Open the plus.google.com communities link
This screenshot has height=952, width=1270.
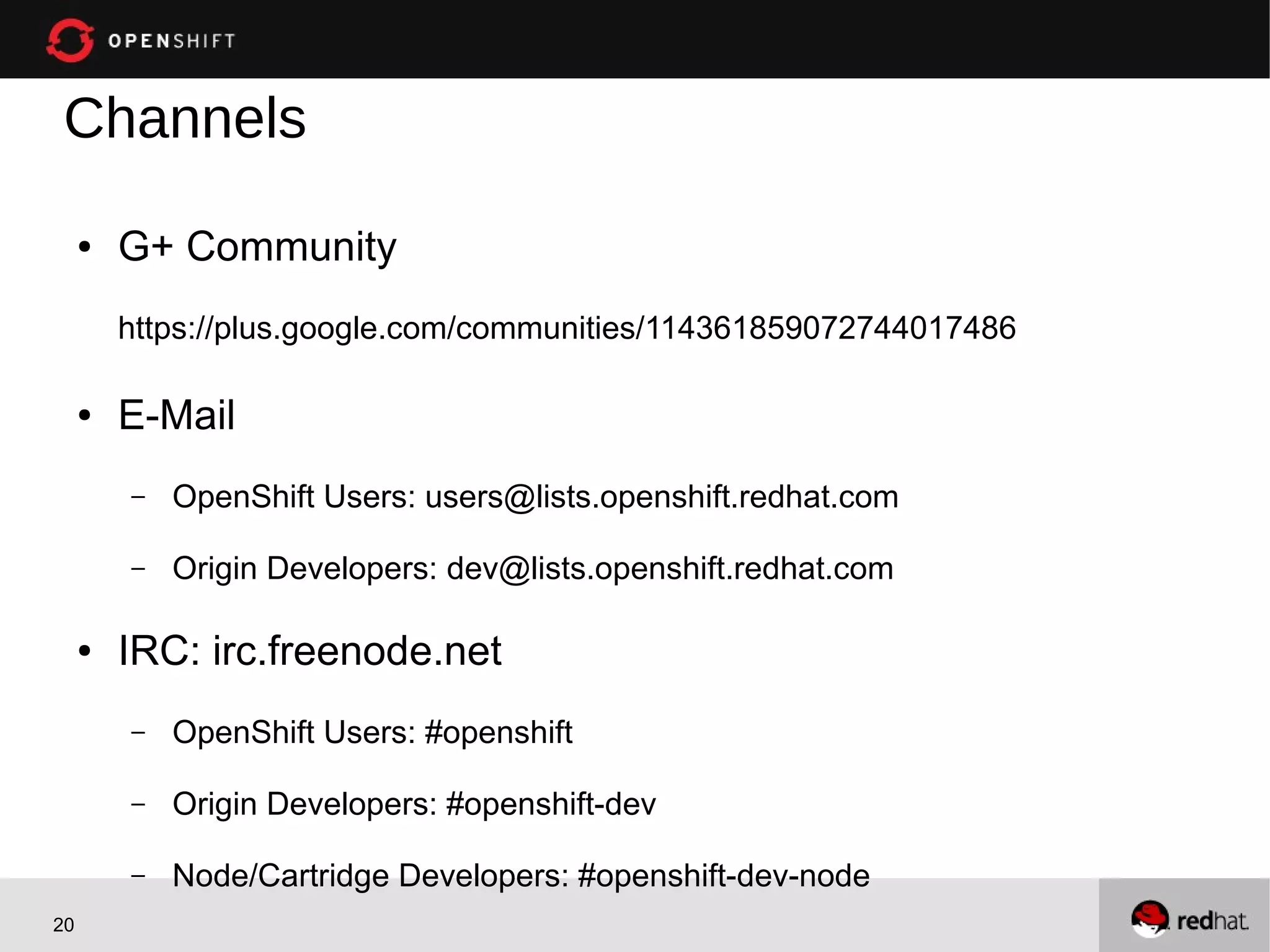[567, 328]
